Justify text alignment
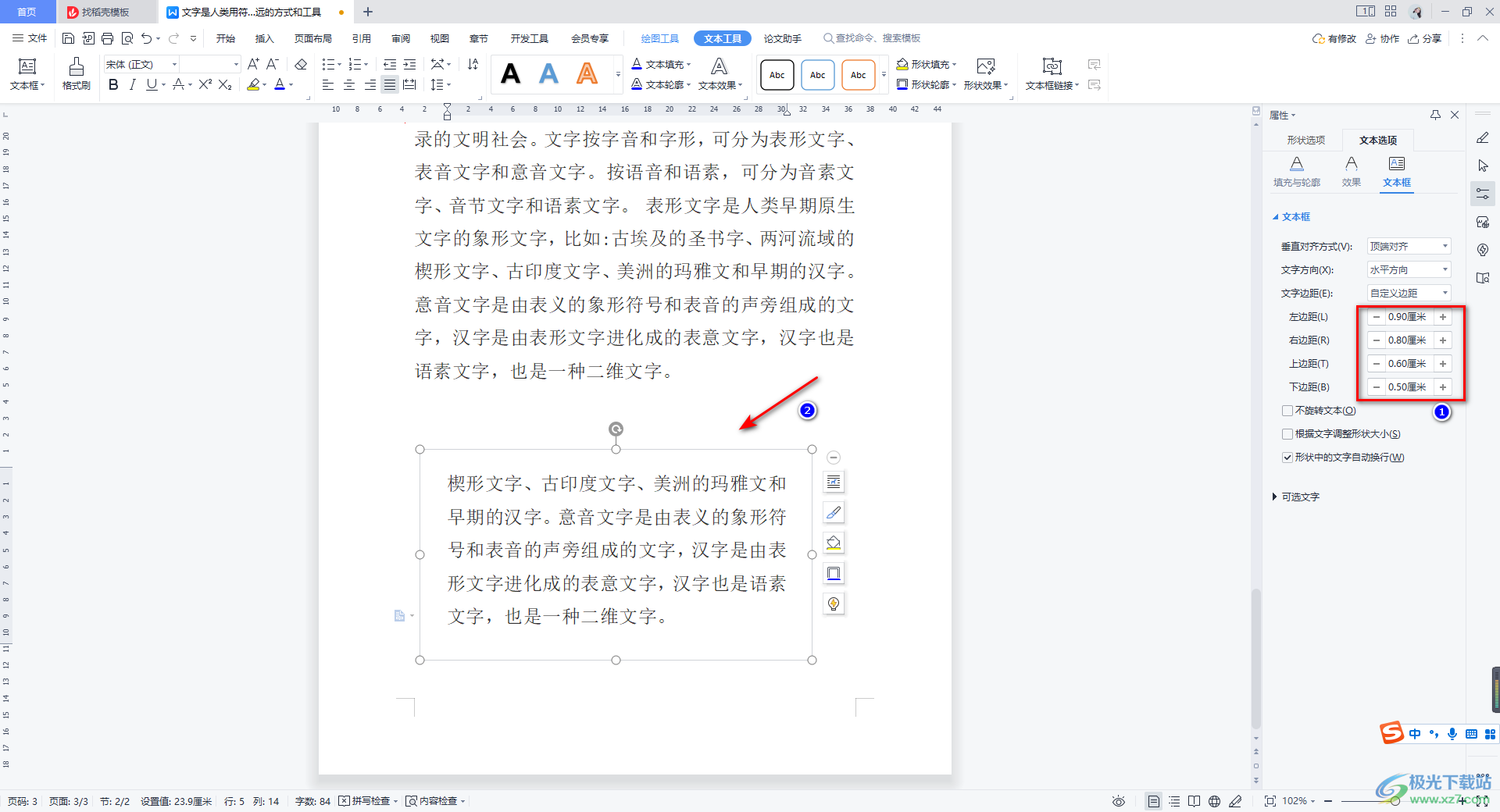Viewport: 1500px width, 812px height. (x=389, y=84)
